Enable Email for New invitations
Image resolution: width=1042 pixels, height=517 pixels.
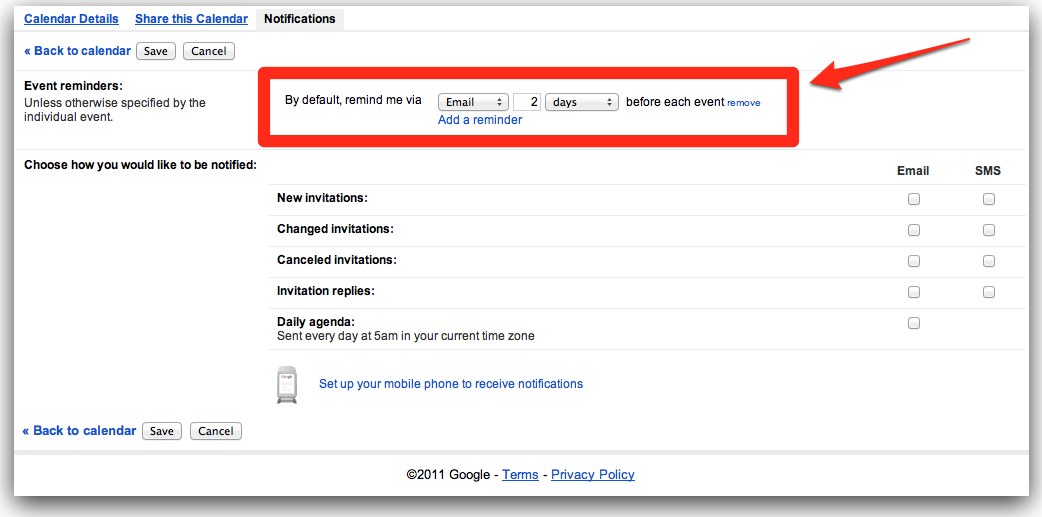(x=913, y=199)
